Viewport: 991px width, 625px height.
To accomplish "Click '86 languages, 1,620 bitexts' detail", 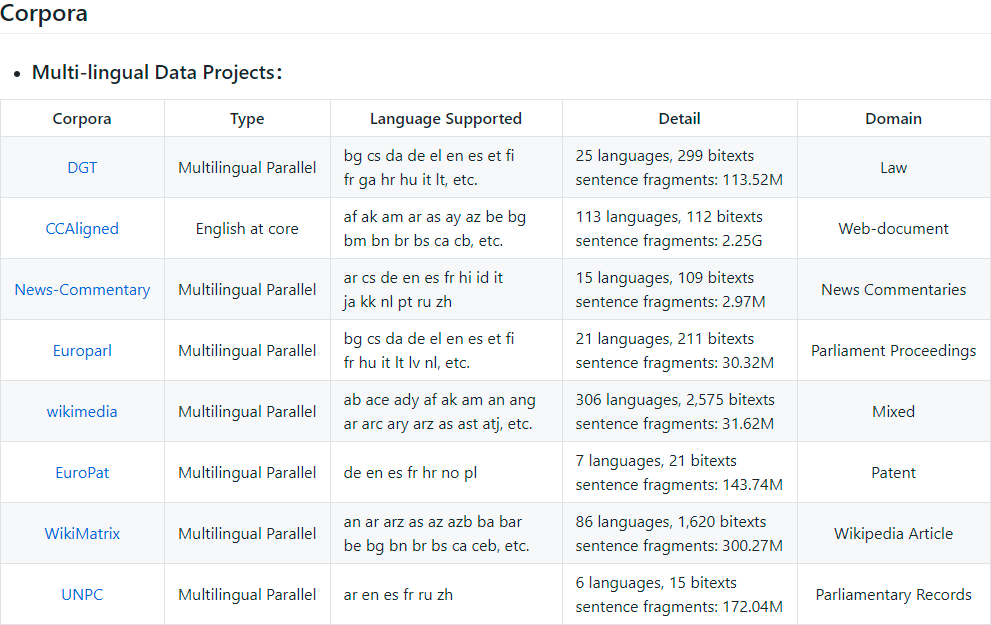I will pyautogui.click(x=671, y=521).
